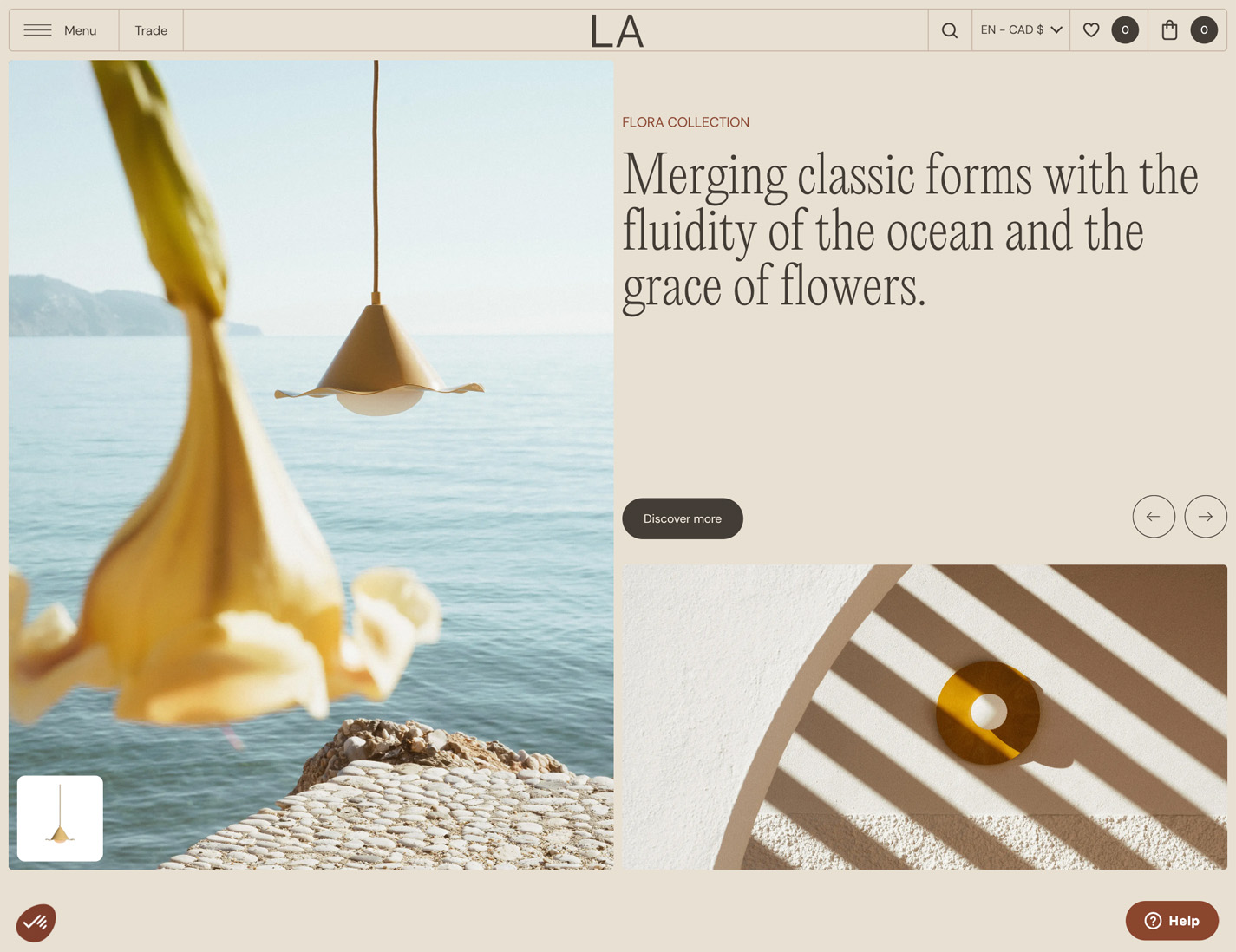Image resolution: width=1236 pixels, height=952 pixels.
Task: Open the wishlist heart icon
Action: (1091, 30)
